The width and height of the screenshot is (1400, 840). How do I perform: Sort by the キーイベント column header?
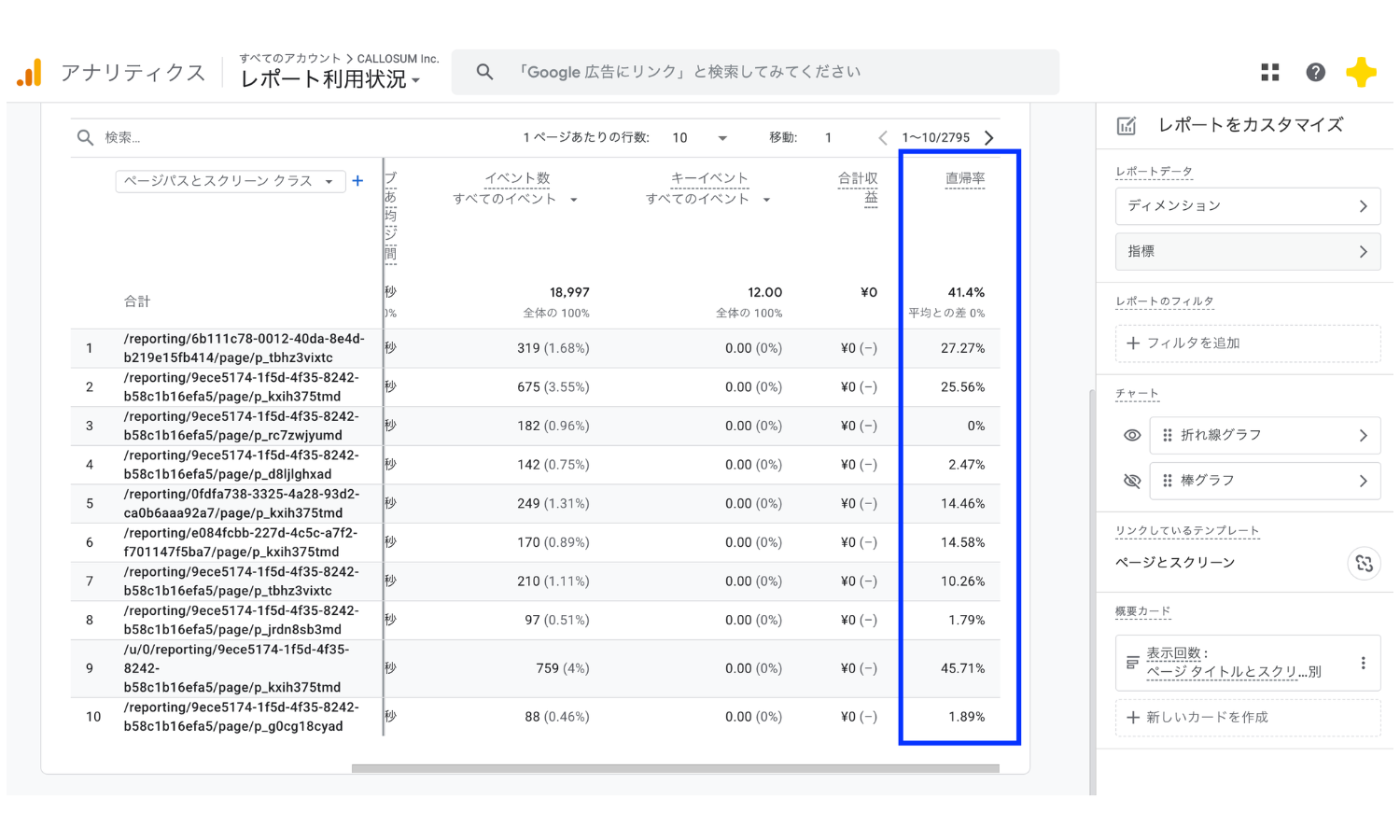click(710, 178)
